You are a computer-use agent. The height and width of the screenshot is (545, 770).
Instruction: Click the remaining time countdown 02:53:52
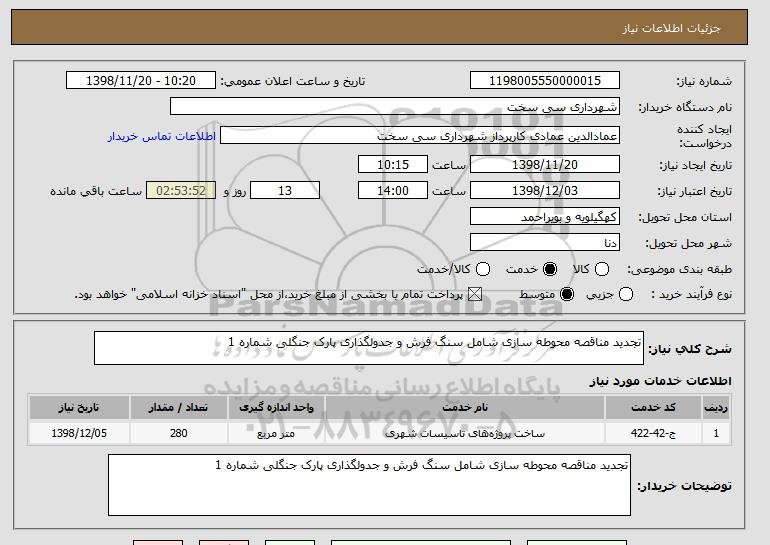pyautogui.click(x=181, y=191)
